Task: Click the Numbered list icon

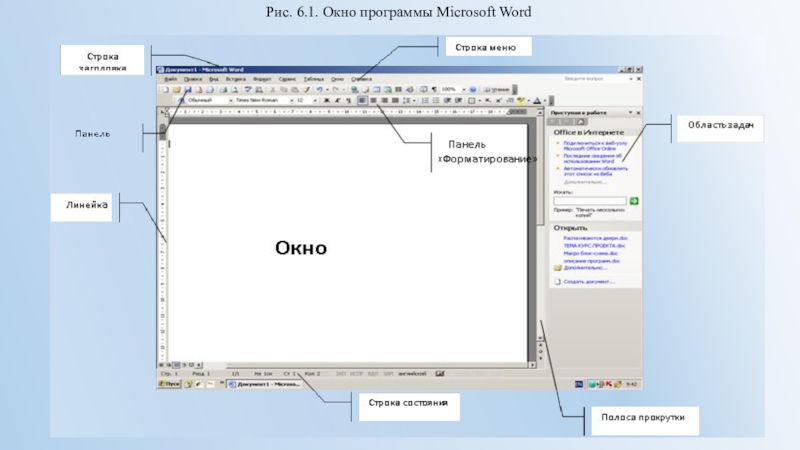Action: coord(425,101)
